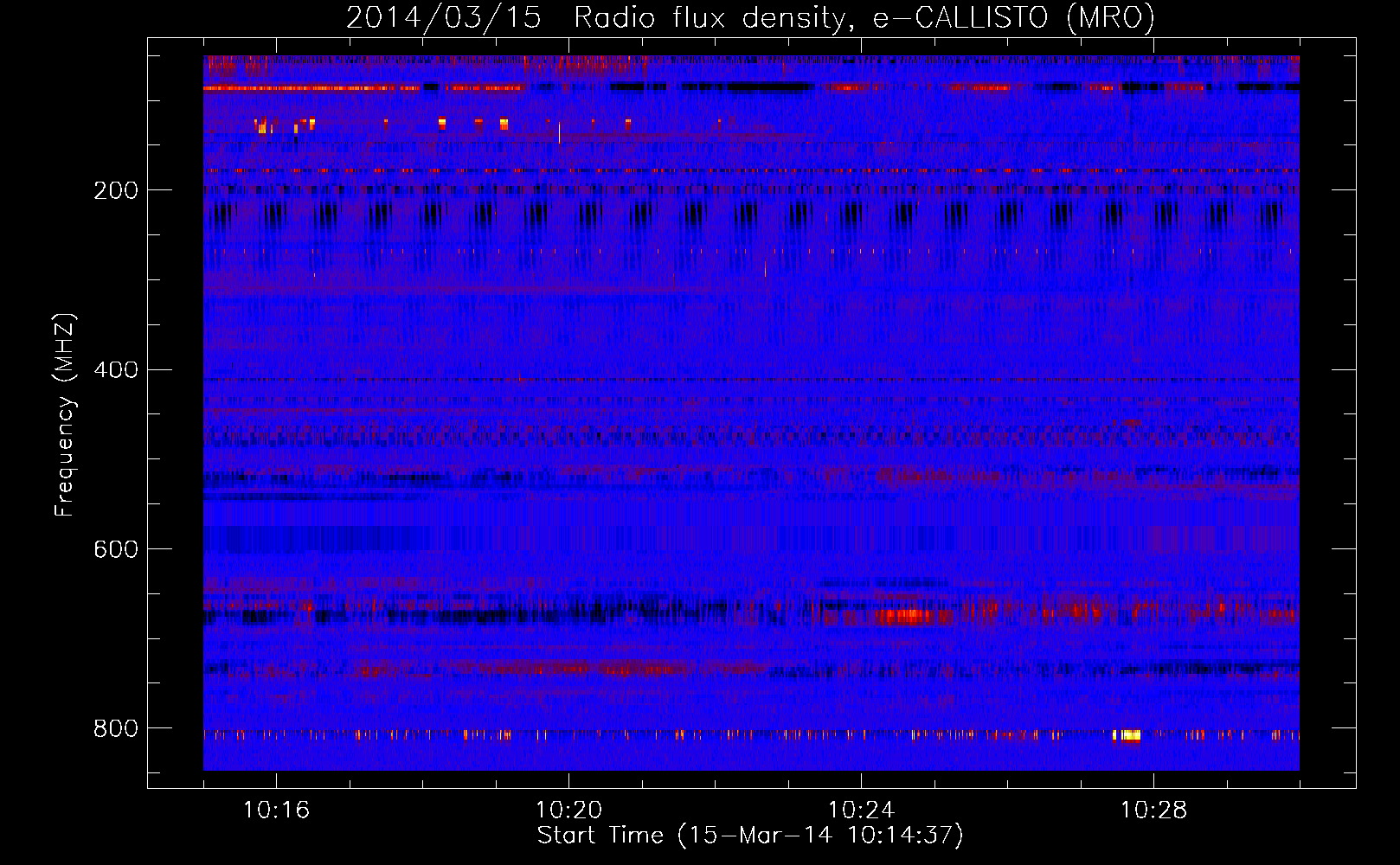
Task: Click the 'Start Time (15-Mar-14 10:14:37)' label
Action: coord(750,836)
